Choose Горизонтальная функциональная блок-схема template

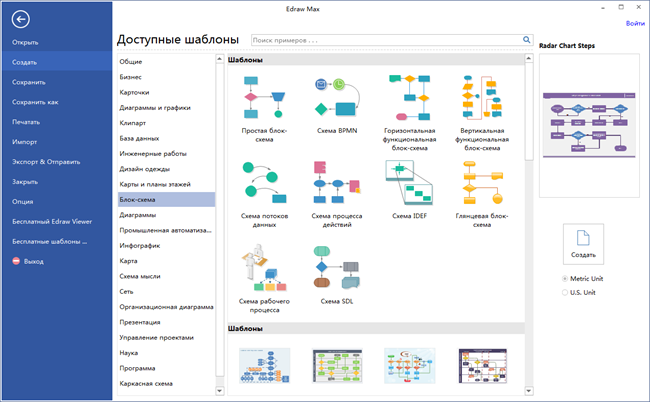pos(410,97)
